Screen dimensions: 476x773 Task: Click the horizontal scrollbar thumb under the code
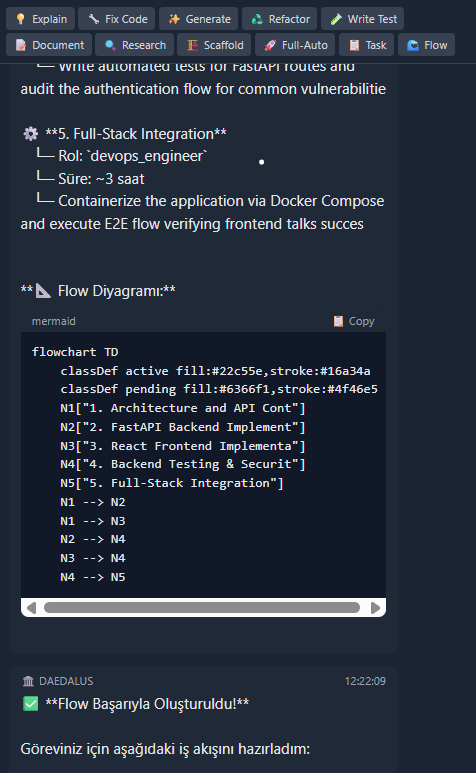pos(202,607)
